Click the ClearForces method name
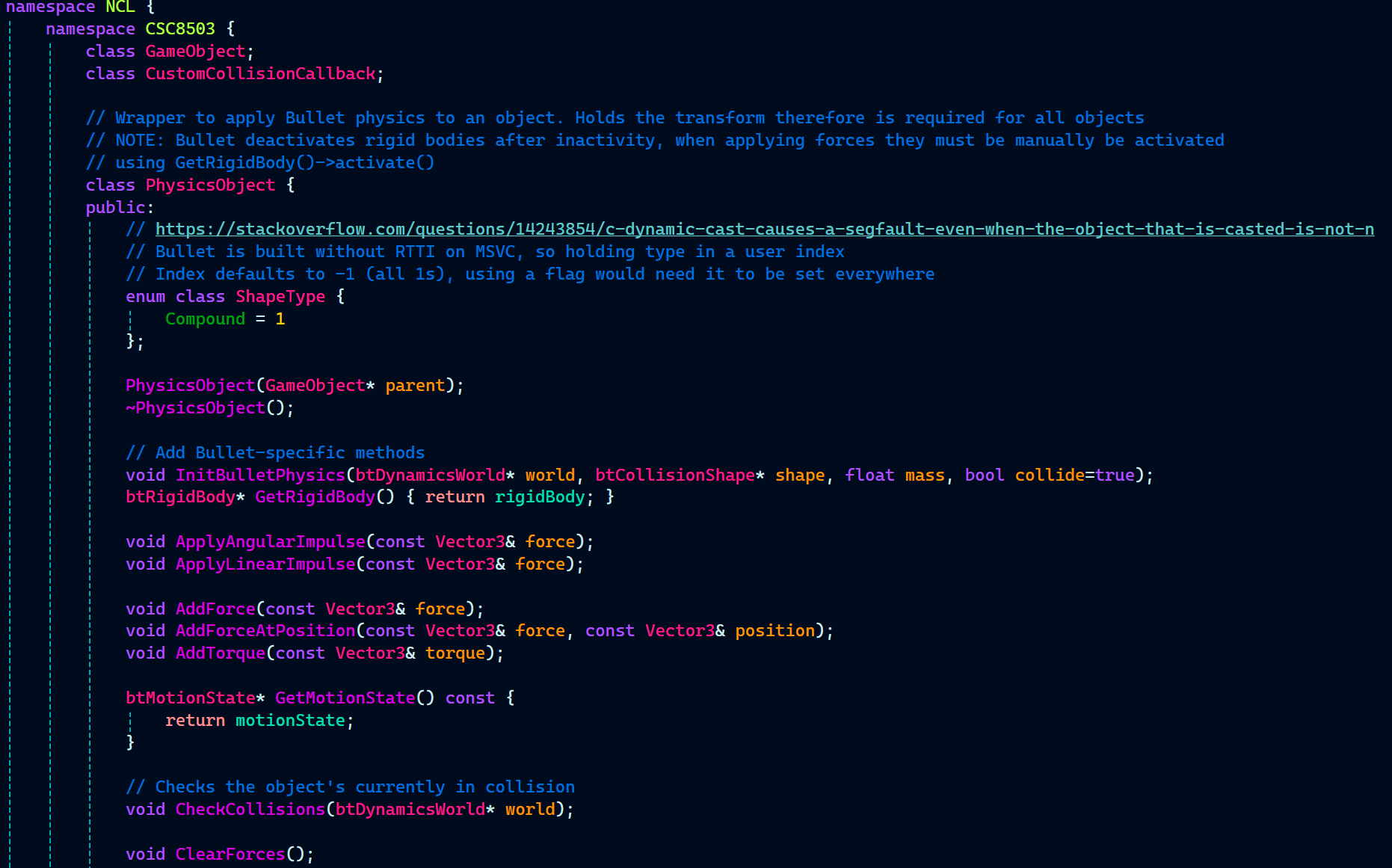 point(230,855)
